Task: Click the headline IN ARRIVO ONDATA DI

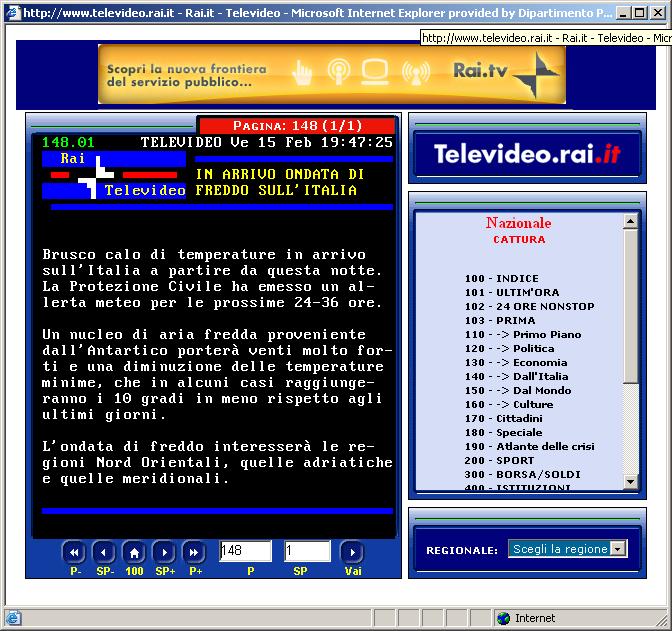Action: tap(280, 174)
